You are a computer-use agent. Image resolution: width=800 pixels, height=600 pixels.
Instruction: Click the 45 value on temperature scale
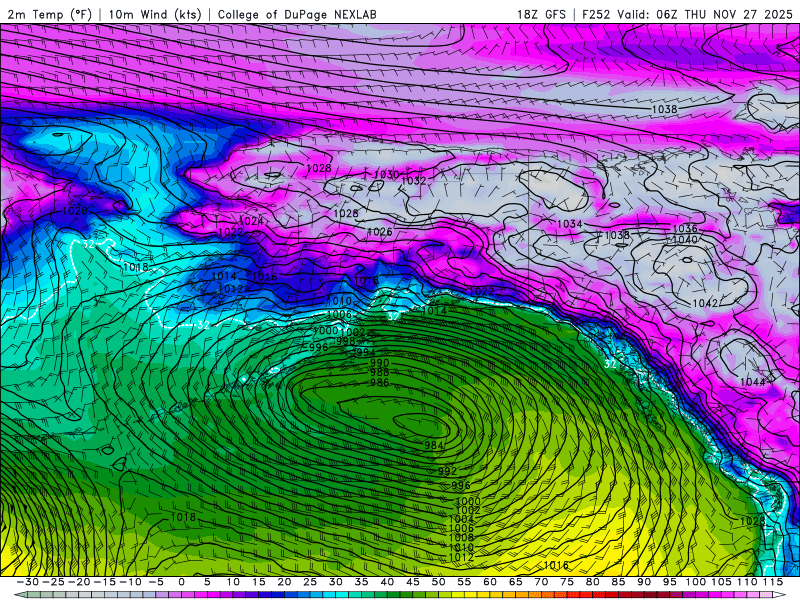coord(413,582)
